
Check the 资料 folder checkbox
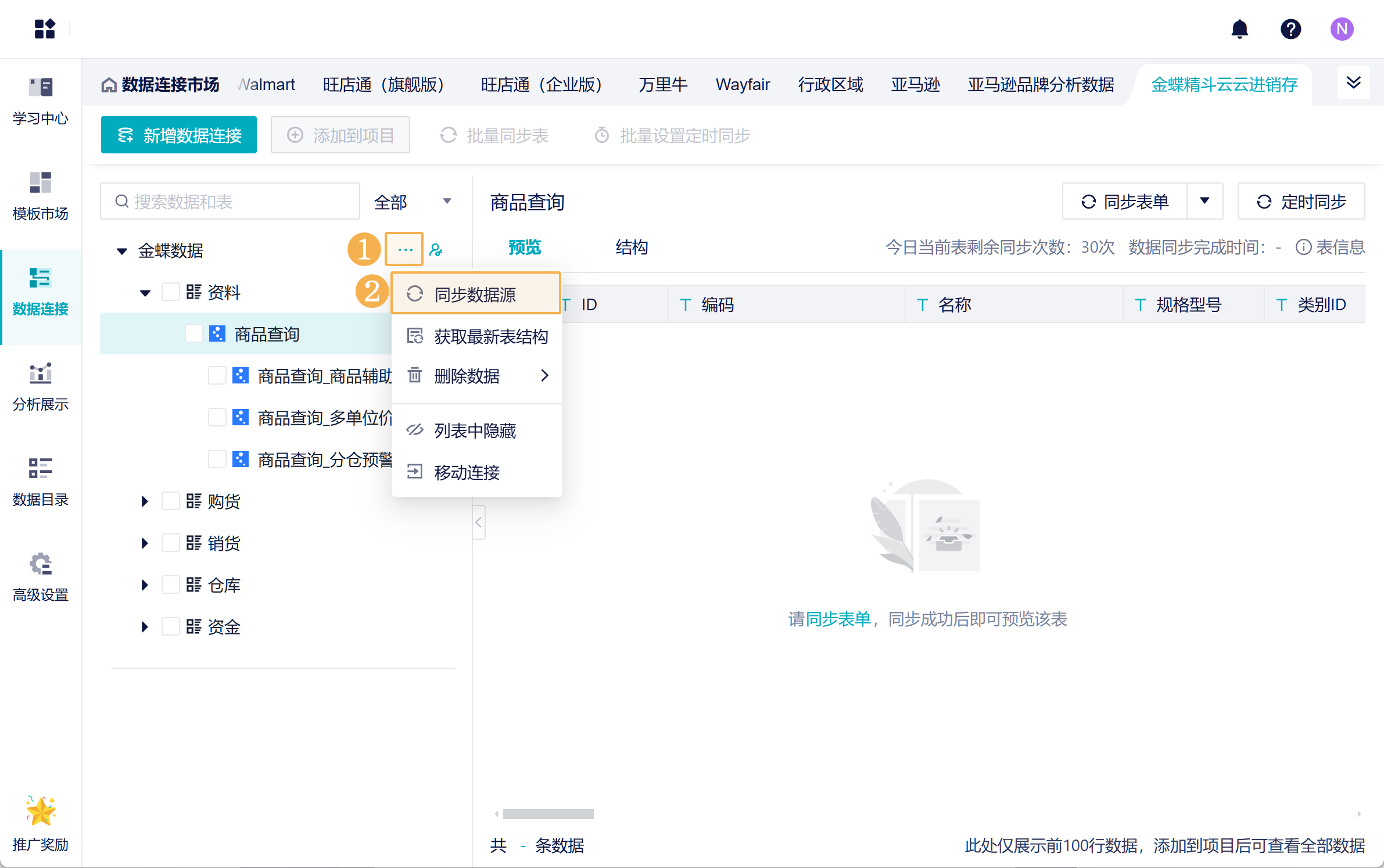point(170,292)
